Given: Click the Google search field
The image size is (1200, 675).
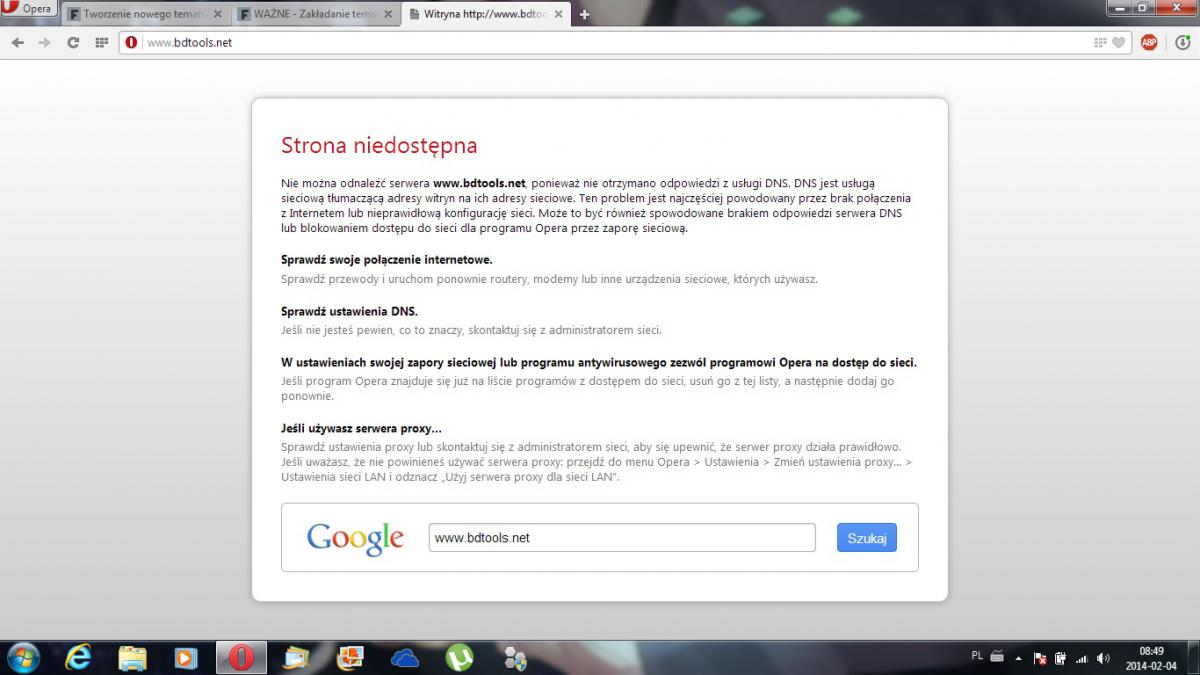Looking at the screenshot, I should click(x=622, y=538).
